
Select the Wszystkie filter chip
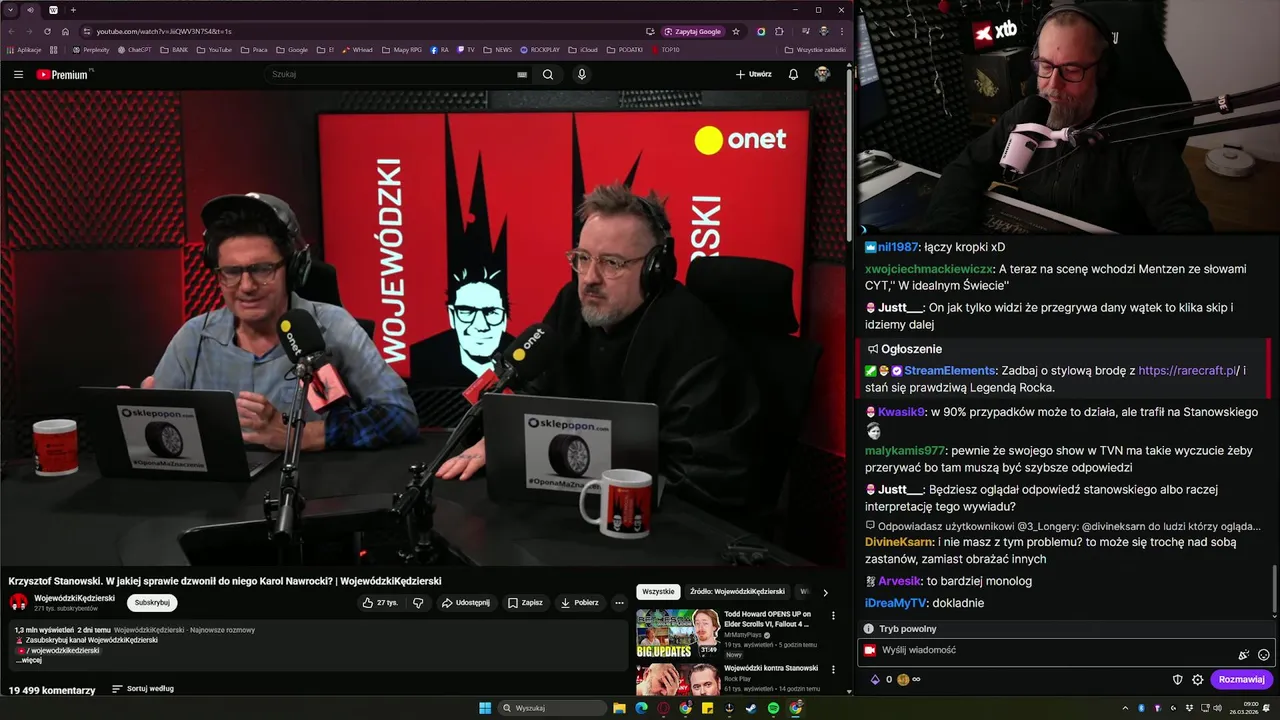658,592
